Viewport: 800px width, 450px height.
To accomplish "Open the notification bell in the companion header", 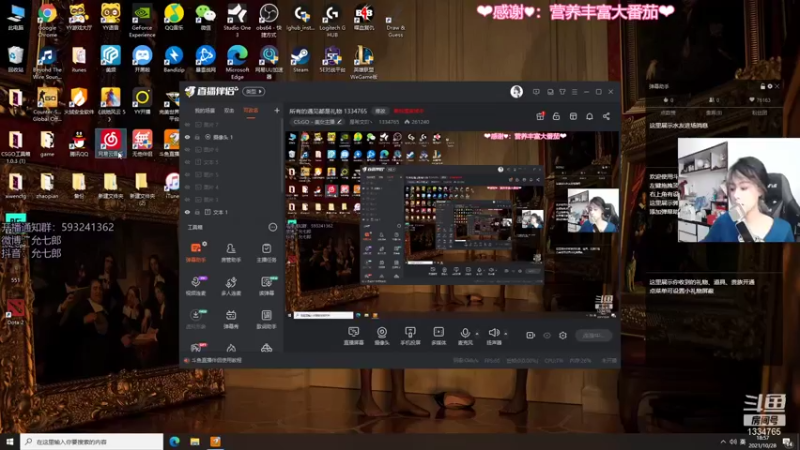I will pos(589,116).
